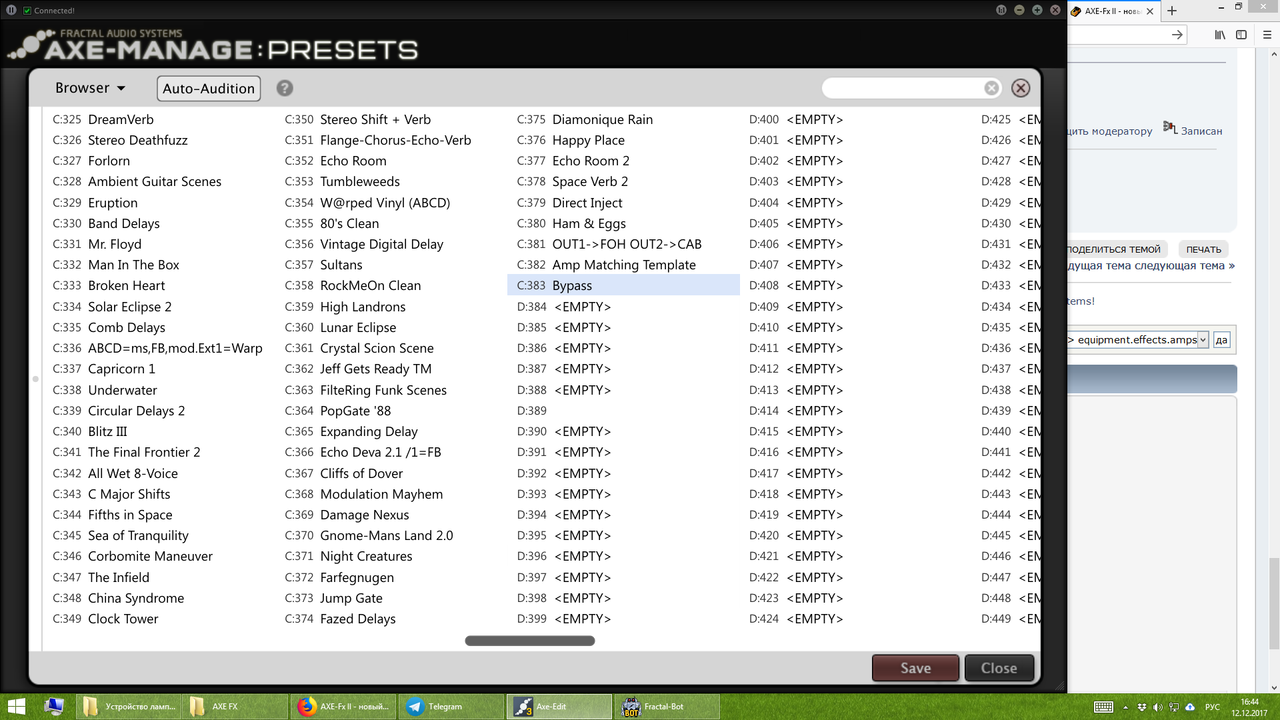1280x720 pixels.
Task: Open Telegram from the taskbar
Action: pos(450,706)
